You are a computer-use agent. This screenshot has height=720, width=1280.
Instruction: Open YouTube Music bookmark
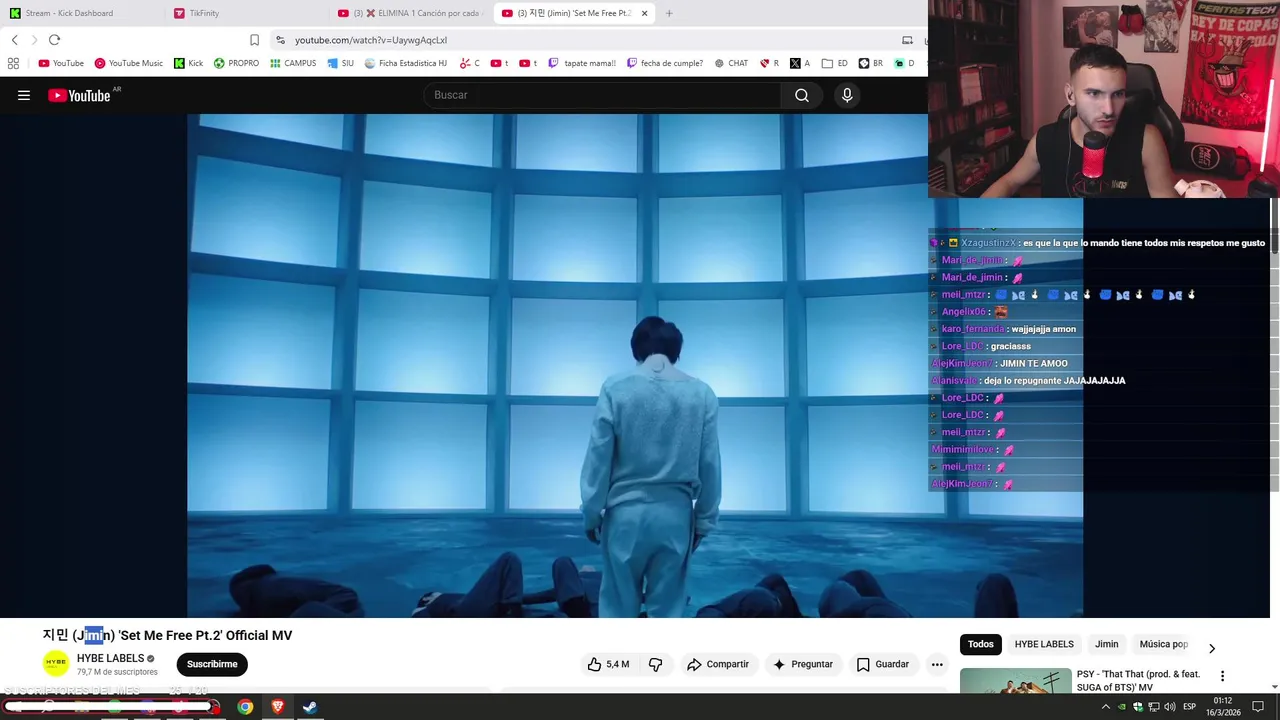pyautogui.click(x=128, y=63)
